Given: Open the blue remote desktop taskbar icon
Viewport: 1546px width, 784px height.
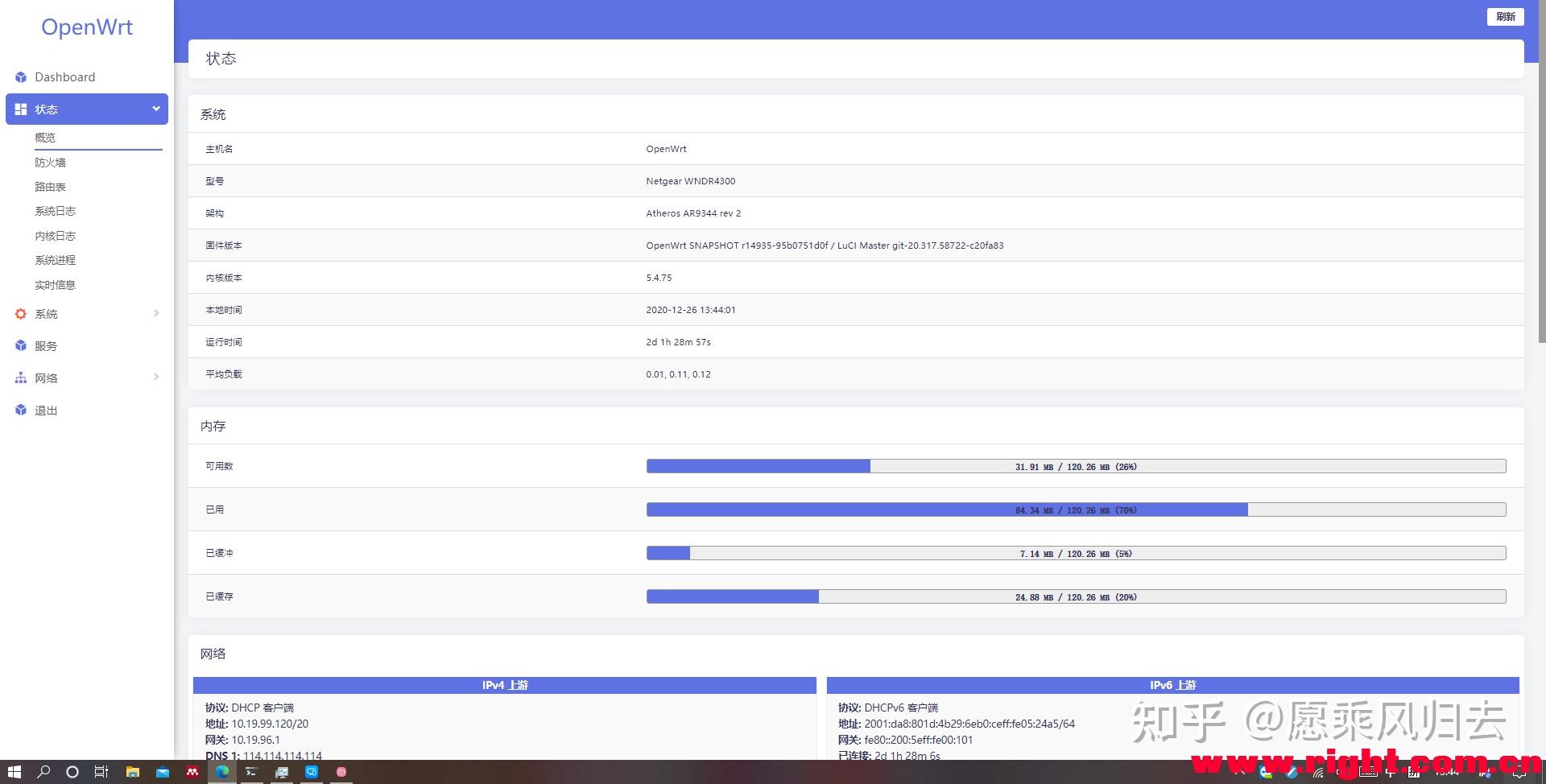Looking at the screenshot, I should click(x=312, y=772).
